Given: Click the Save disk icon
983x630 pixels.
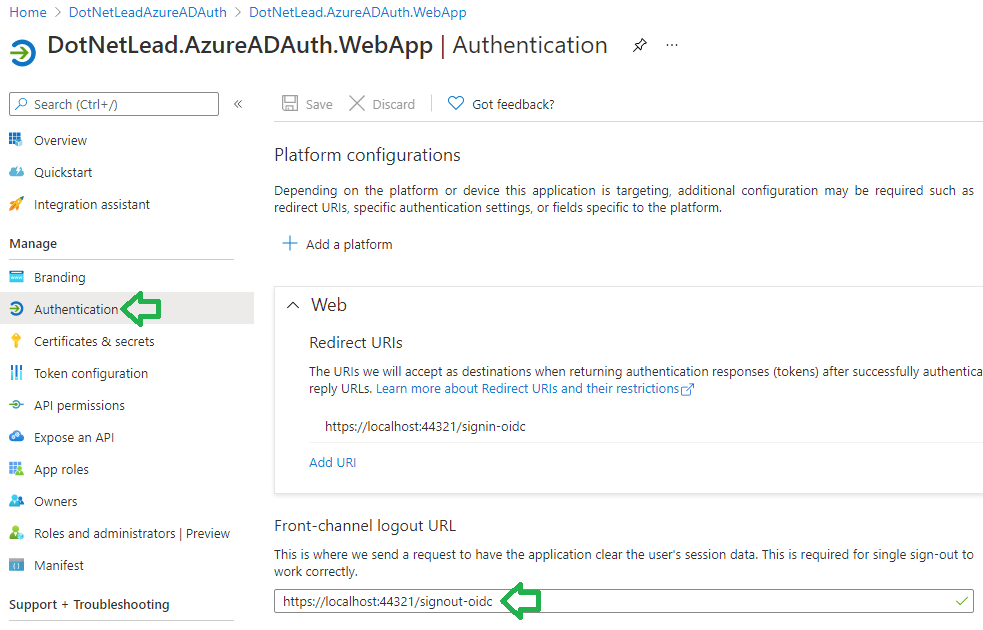Looking at the screenshot, I should (x=290, y=103).
